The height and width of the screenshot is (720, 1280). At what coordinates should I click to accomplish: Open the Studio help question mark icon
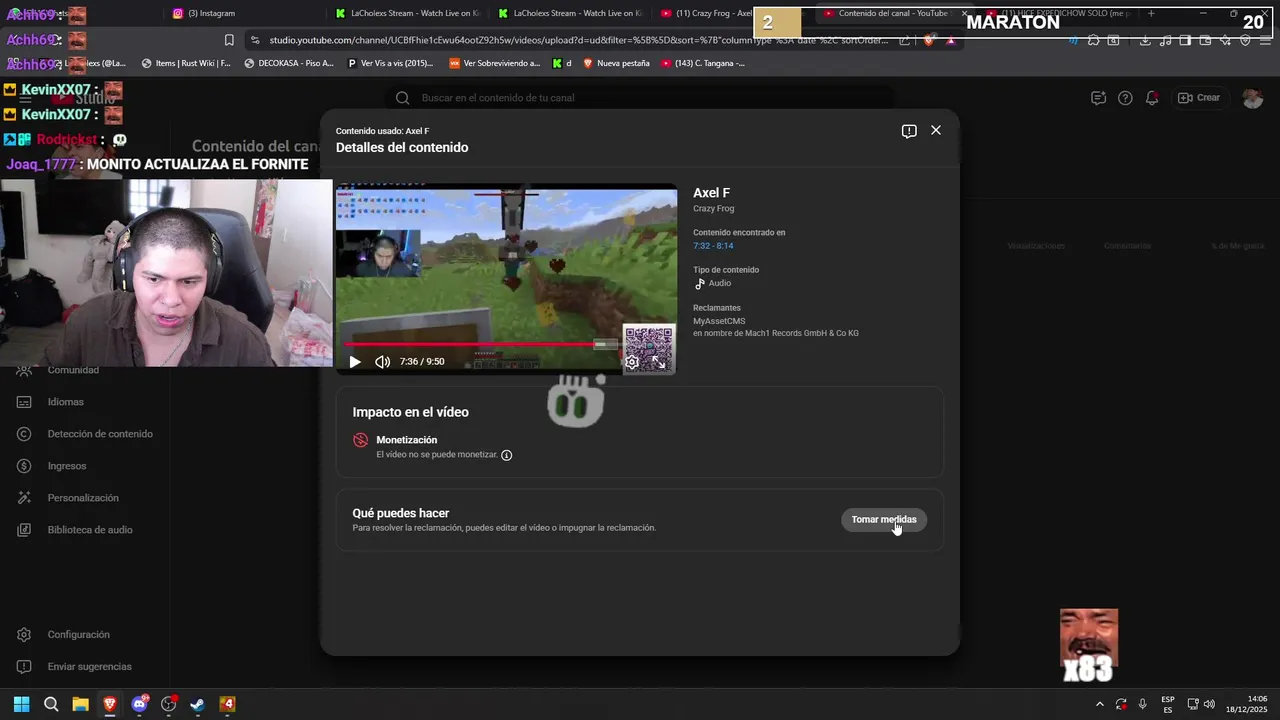1125,98
